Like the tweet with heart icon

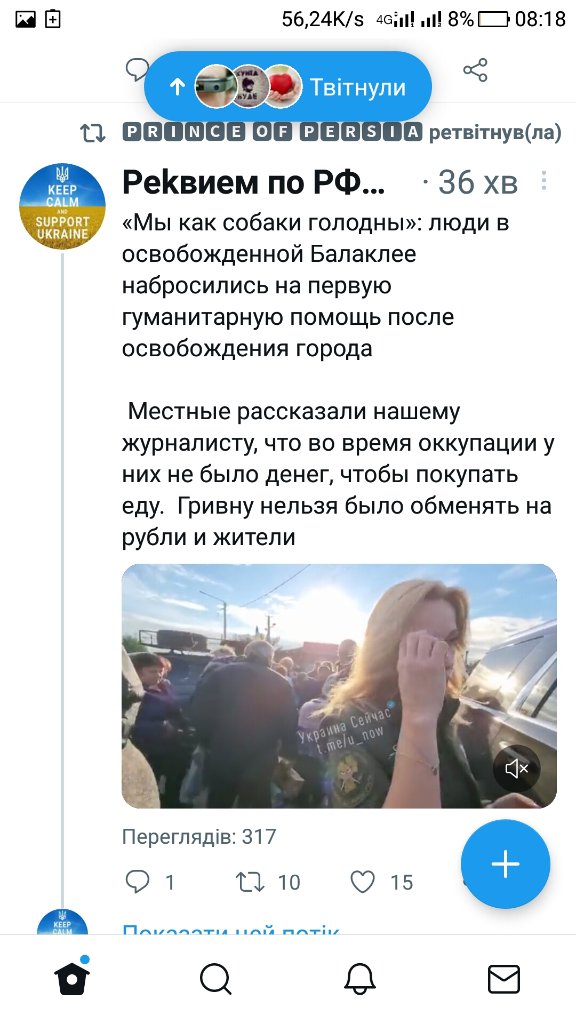362,882
